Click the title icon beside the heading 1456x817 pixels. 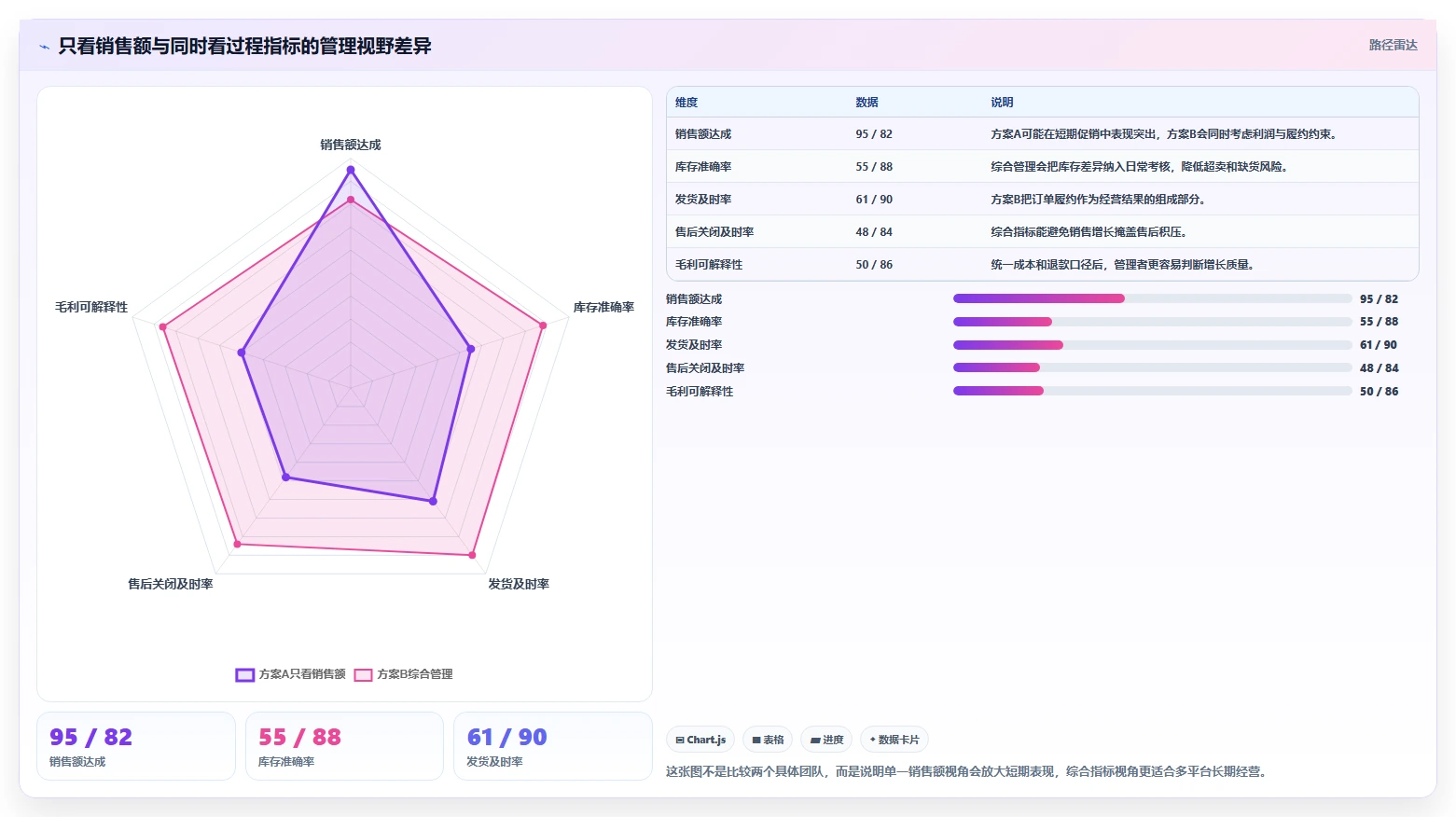click(x=44, y=47)
